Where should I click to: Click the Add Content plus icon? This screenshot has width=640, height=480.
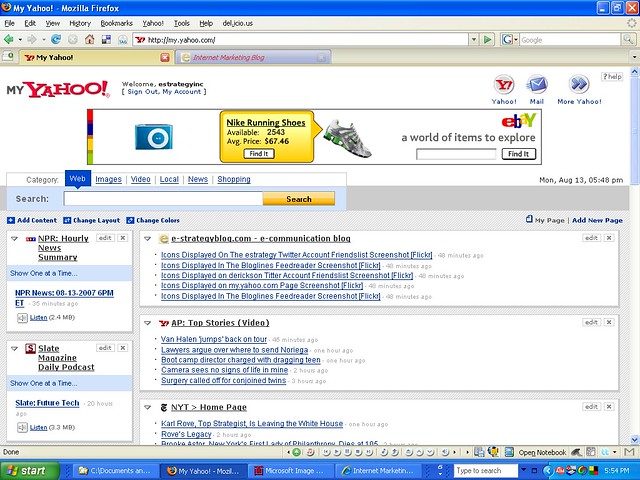tap(11, 220)
